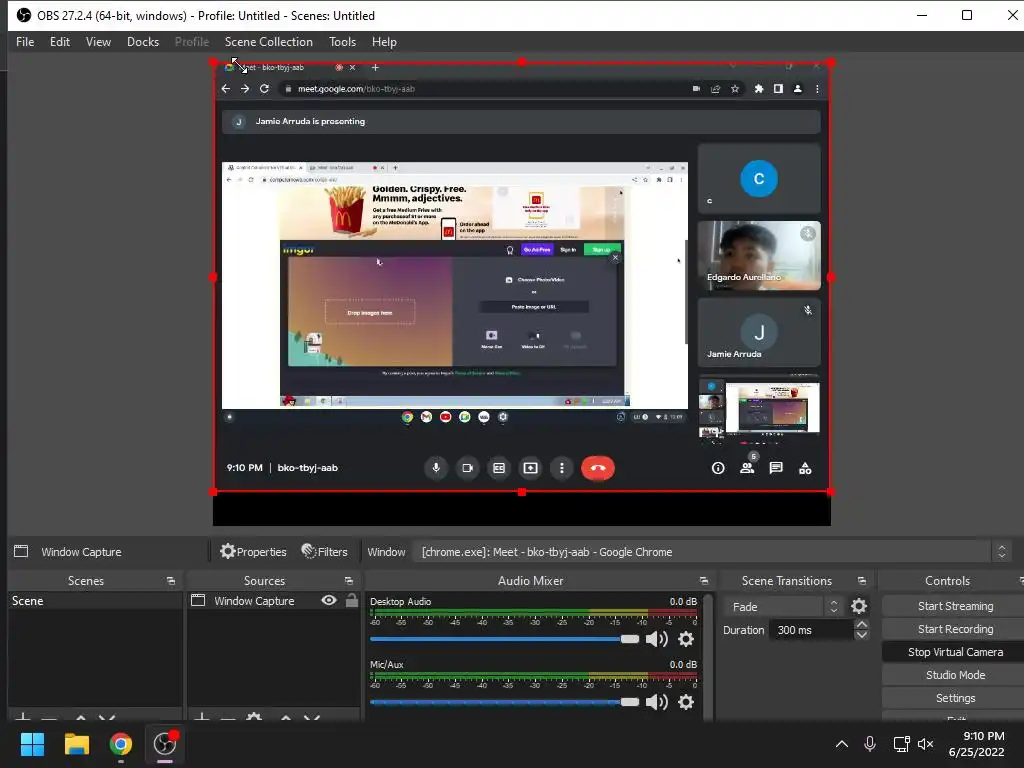Open the Properties gear for Window Capture
This screenshot has width=1024, height=768.
click(253, 552)
